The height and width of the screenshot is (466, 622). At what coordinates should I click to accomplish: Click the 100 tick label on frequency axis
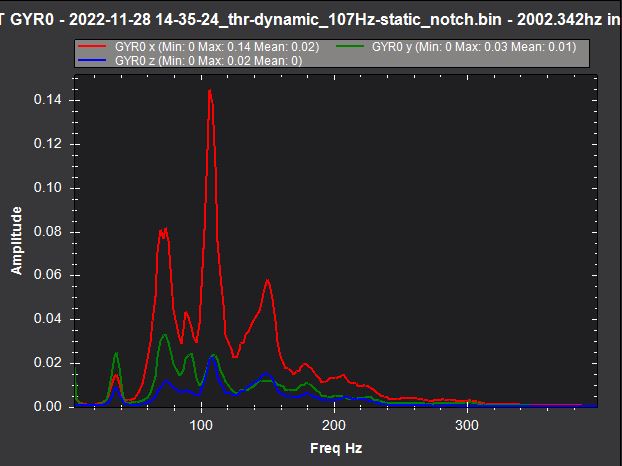coord(201,426)
